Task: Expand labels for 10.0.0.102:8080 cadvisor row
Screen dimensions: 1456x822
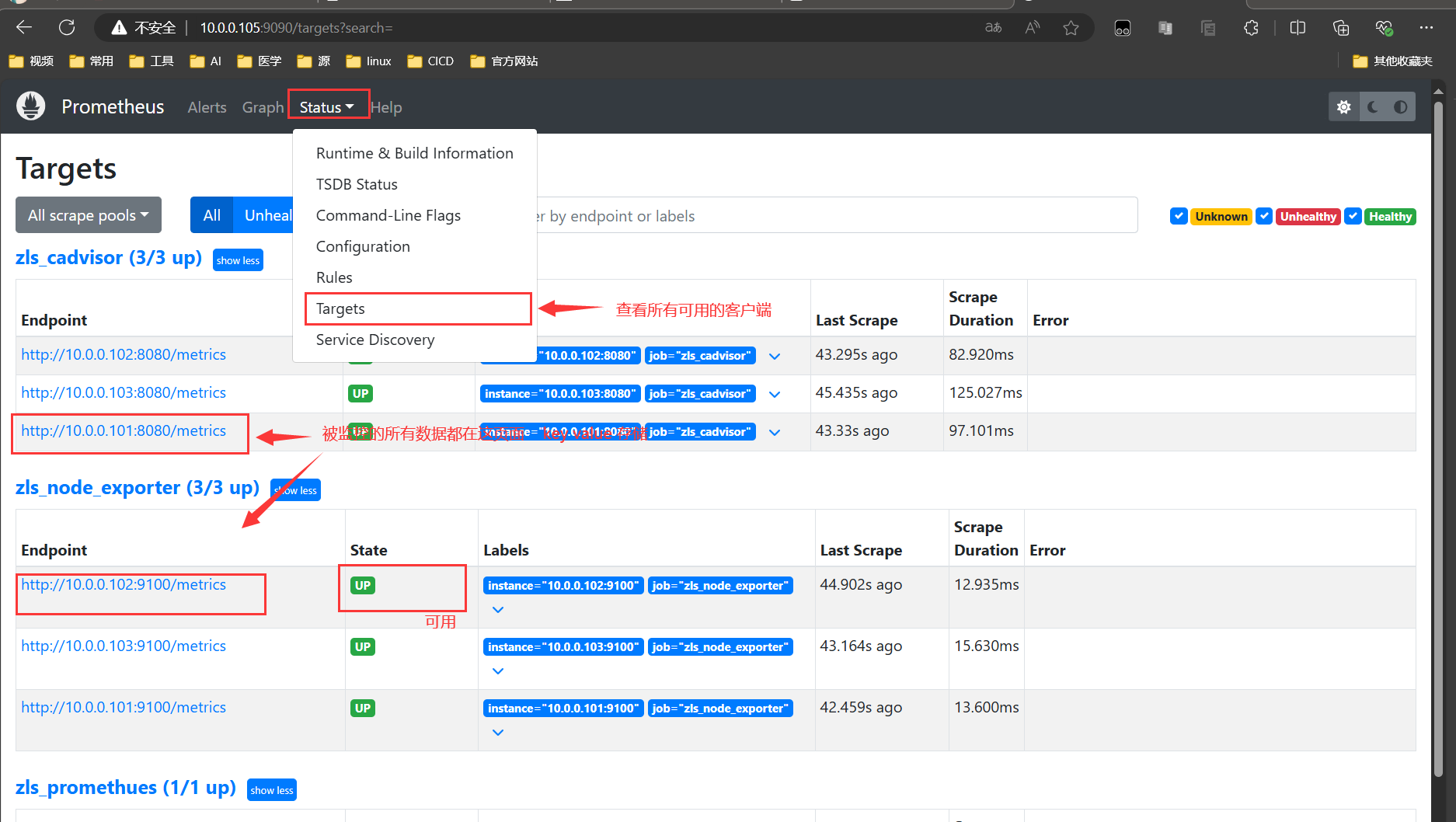Action: (775, 356)
